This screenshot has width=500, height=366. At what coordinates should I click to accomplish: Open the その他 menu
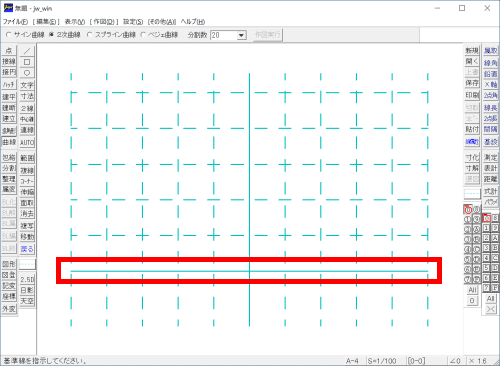tap(162, 22)
